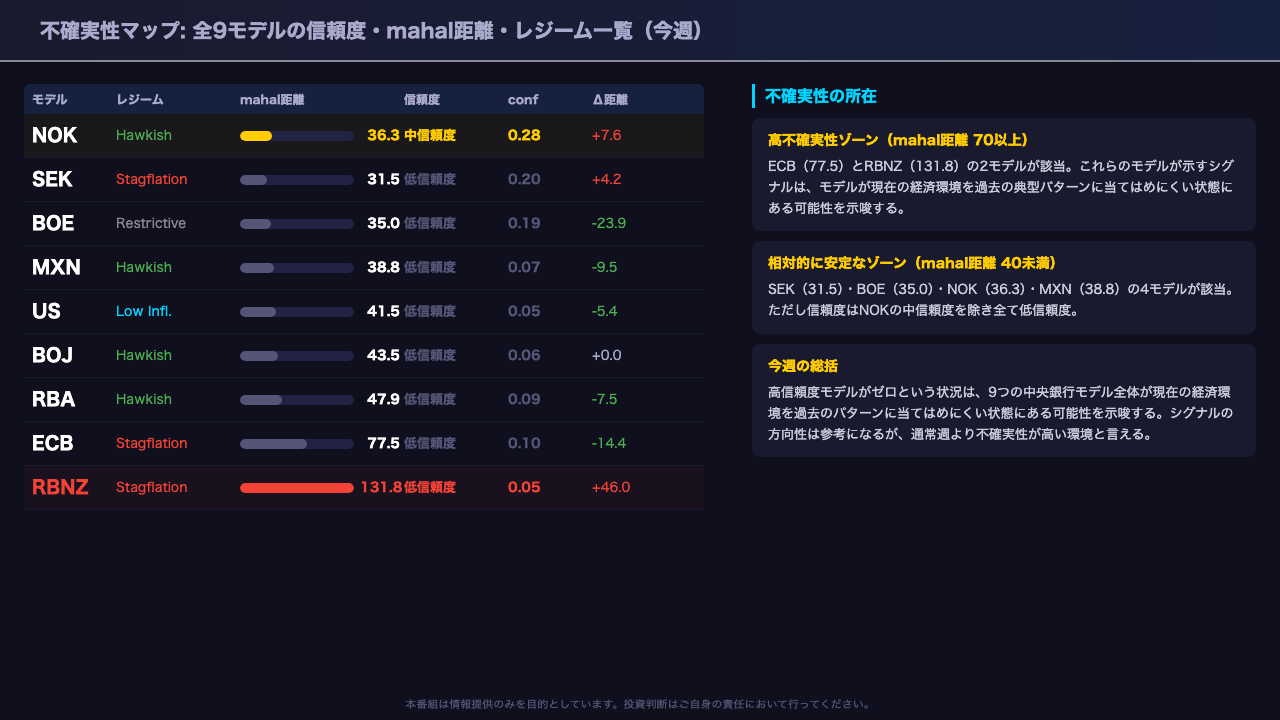This screenshot has width=1280, height=720.
Task: Click the Low Infl. regime label
Action: point(144,311)
